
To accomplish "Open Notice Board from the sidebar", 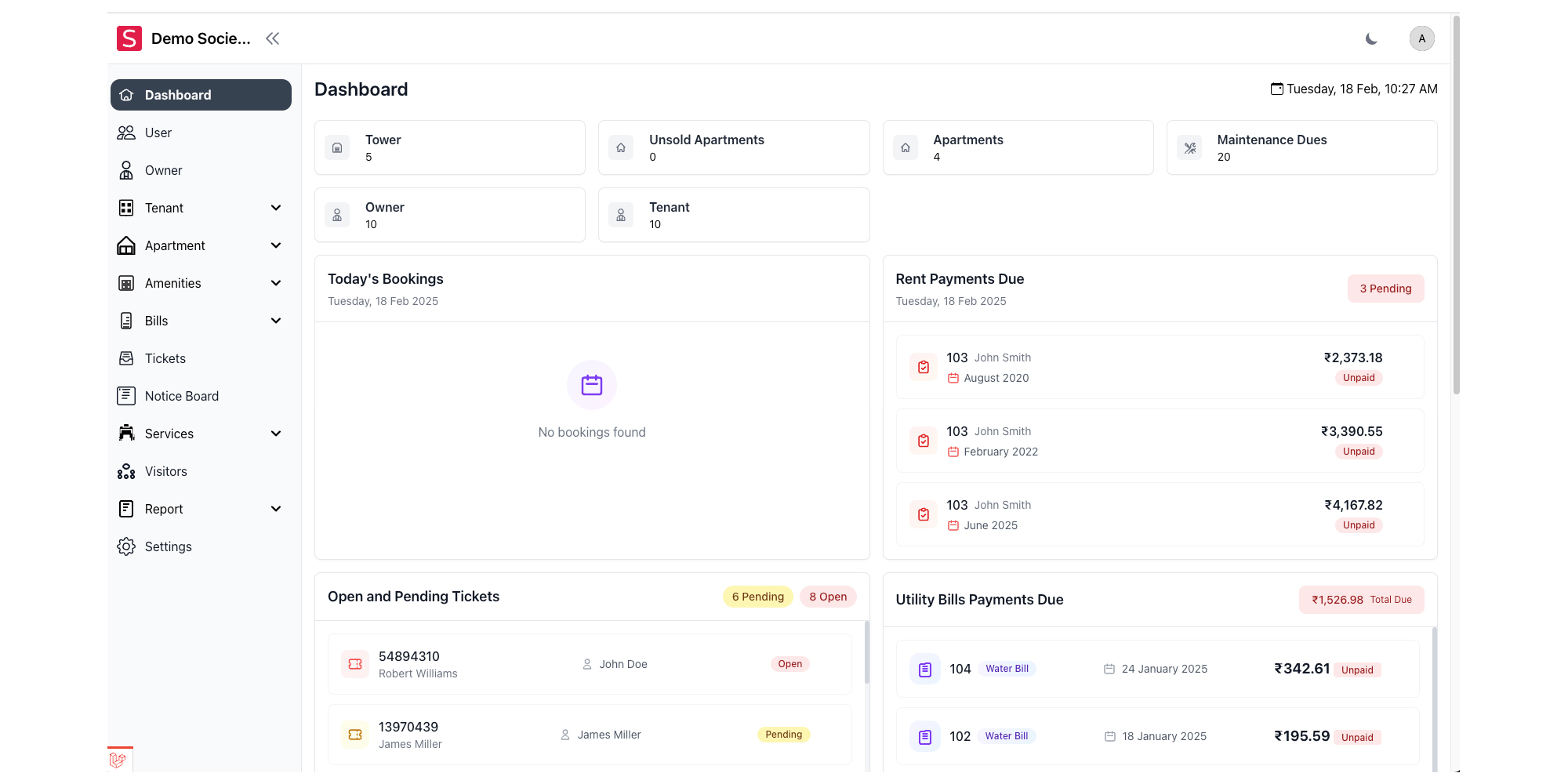I will 181,396.
